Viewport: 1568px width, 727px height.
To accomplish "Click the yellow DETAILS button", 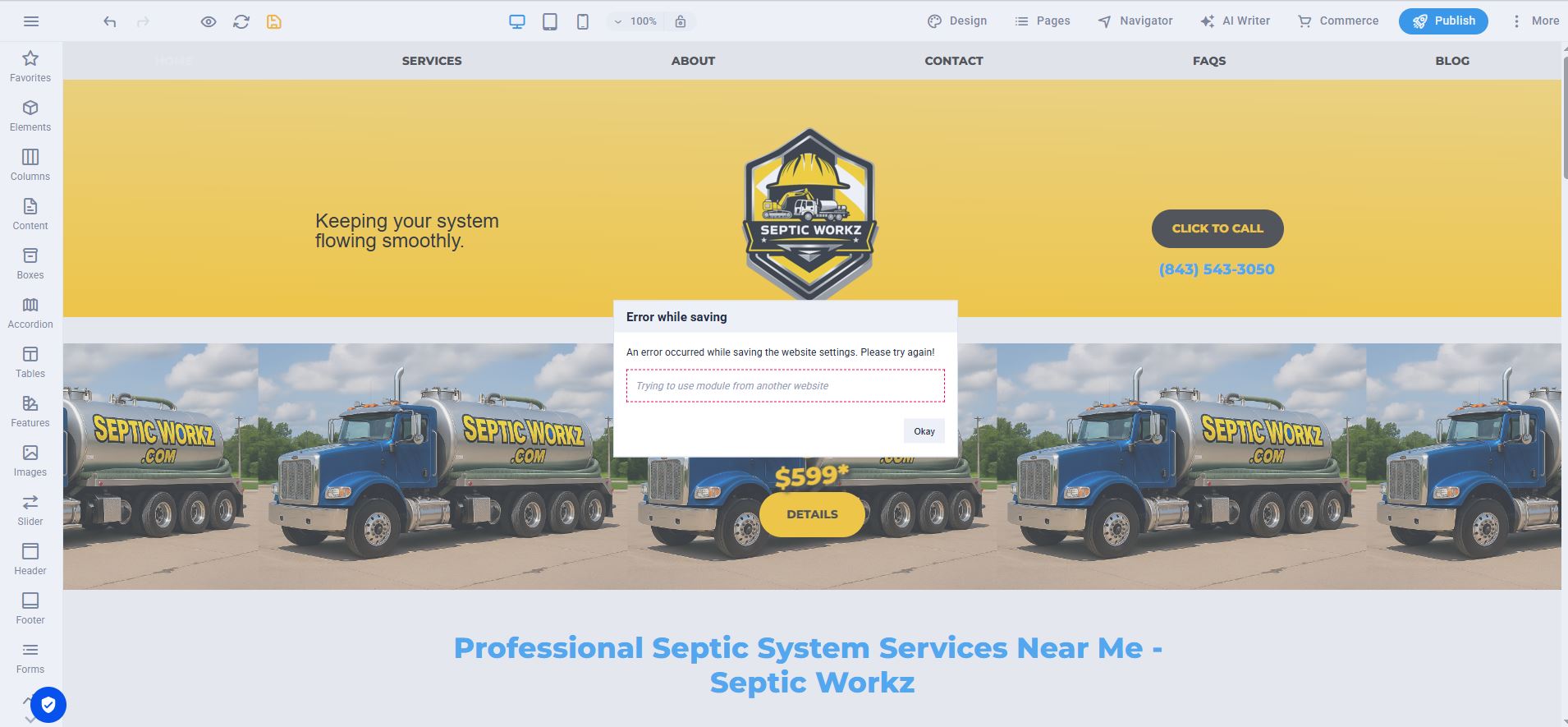I will 812,514.
